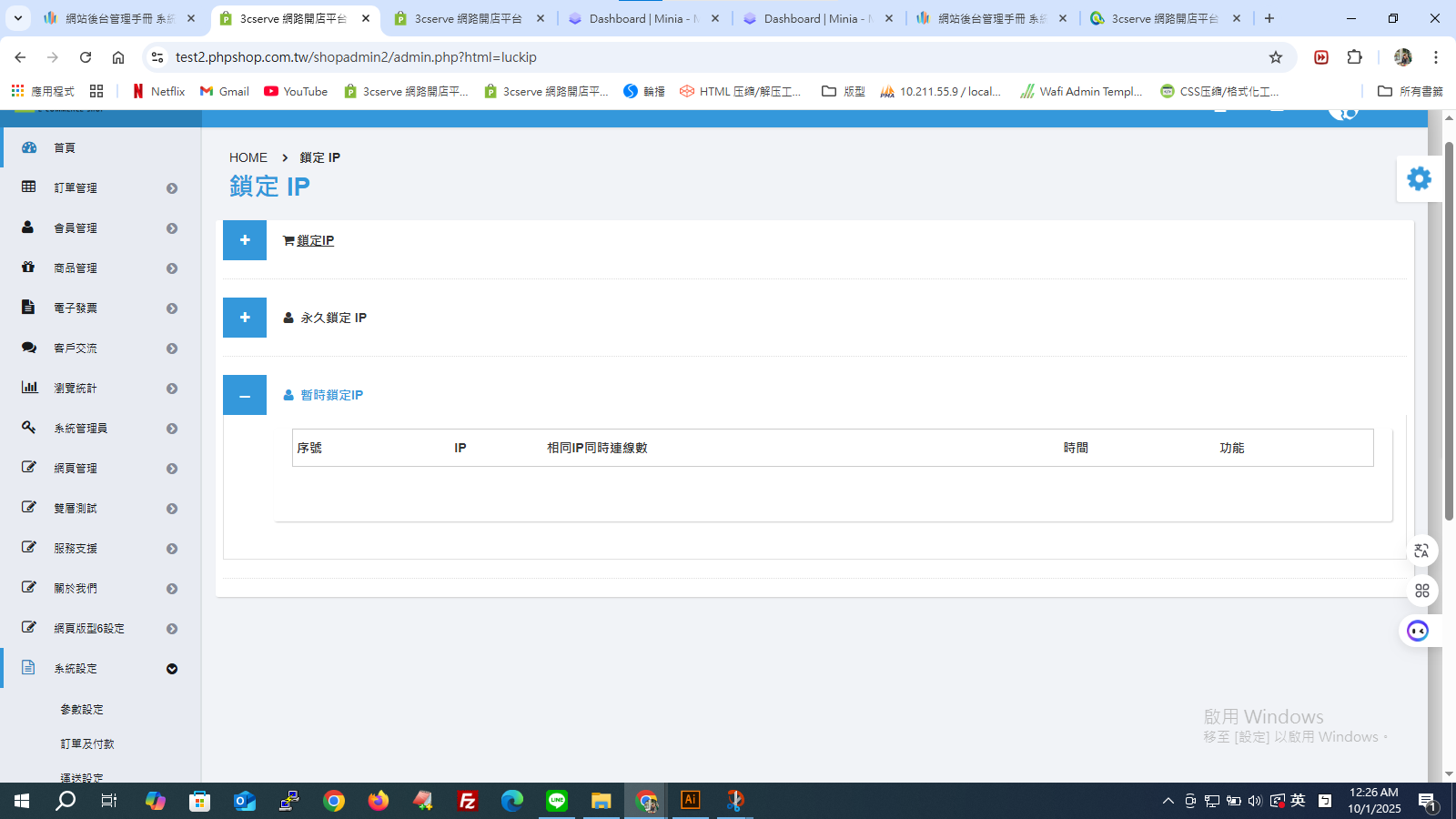Expand the 永久鎖定 IP section

[x=245, y=318]
